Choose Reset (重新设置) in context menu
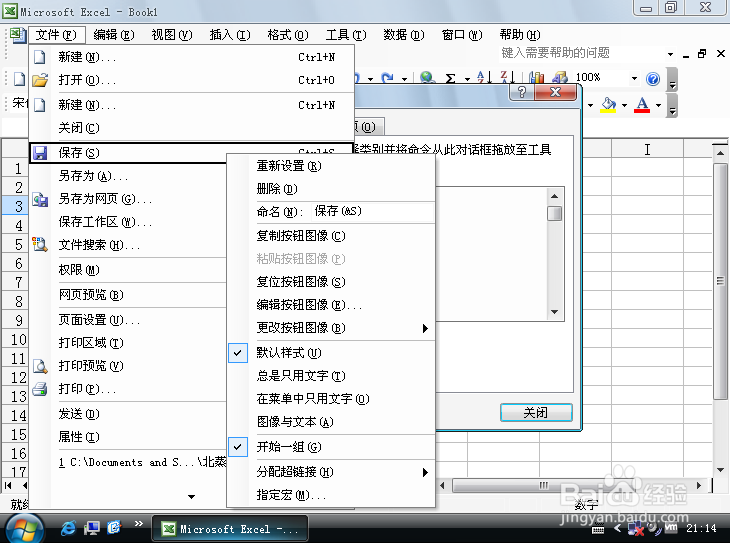 [x=332, y=166]
